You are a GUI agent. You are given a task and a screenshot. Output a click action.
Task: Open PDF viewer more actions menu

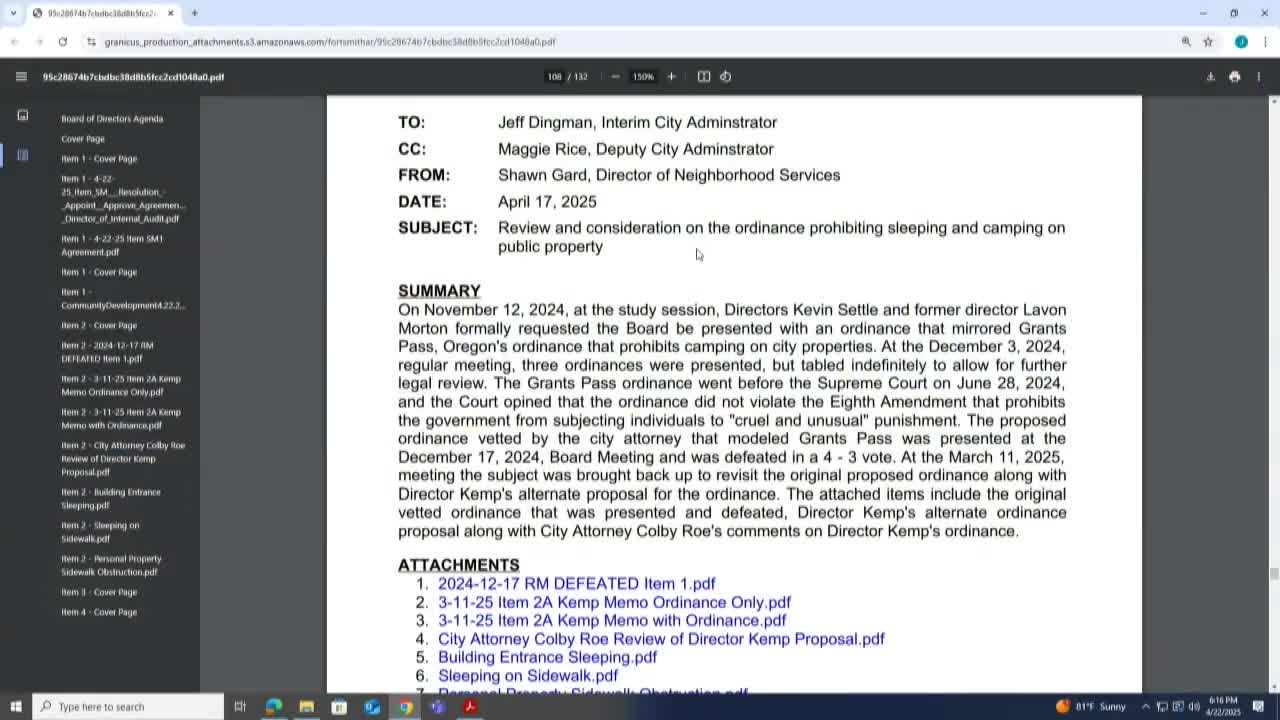coord(1259,77)
